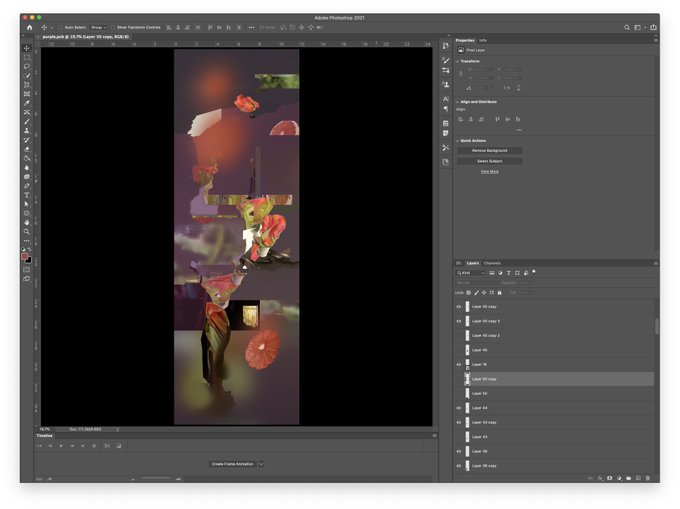Screen dimensions: 680x509
Task: Hide Layer 16 using its eye icon
Action: point(459,365)
